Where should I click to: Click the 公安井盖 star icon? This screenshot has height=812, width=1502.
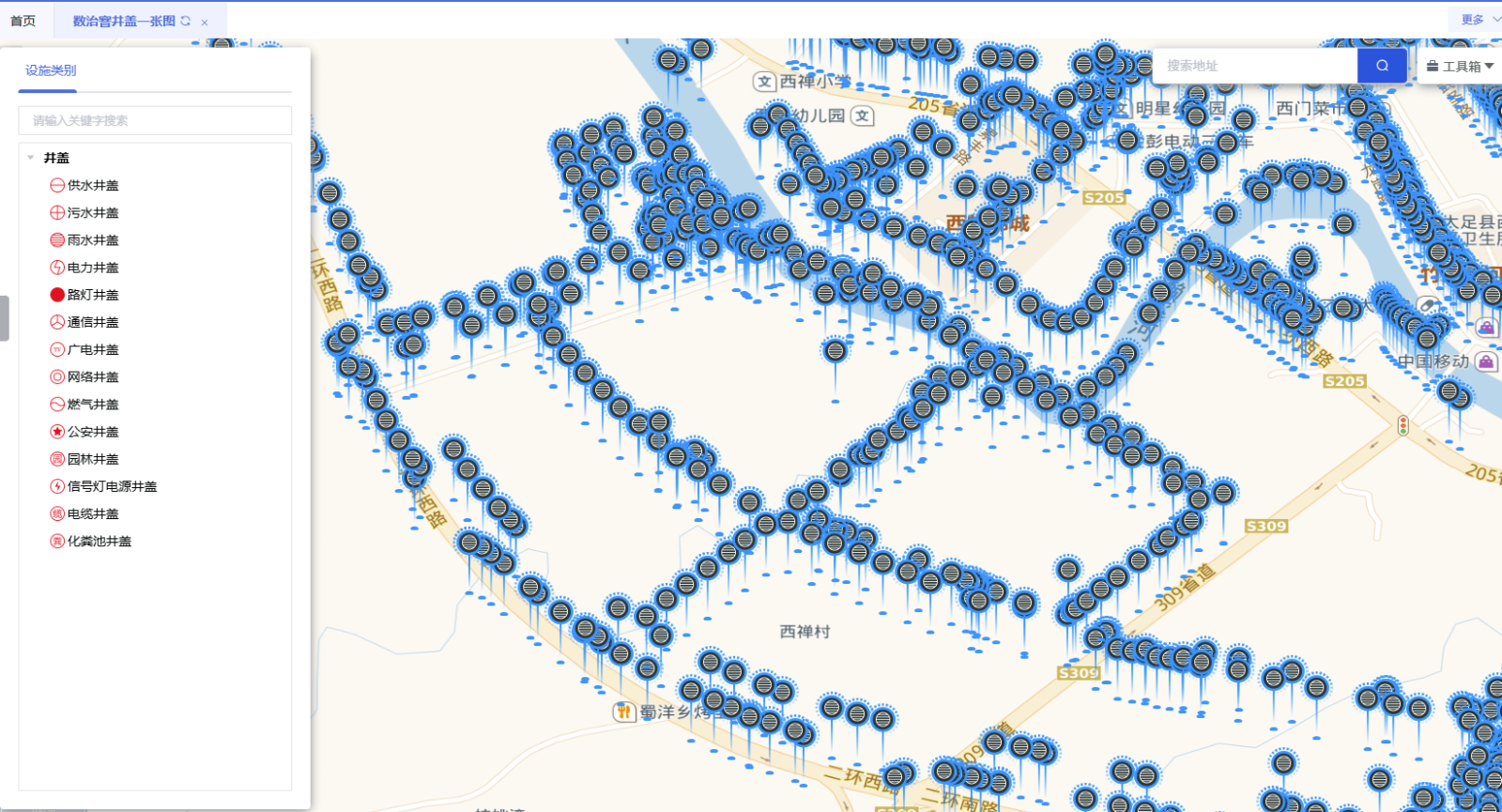coord(57,432)
